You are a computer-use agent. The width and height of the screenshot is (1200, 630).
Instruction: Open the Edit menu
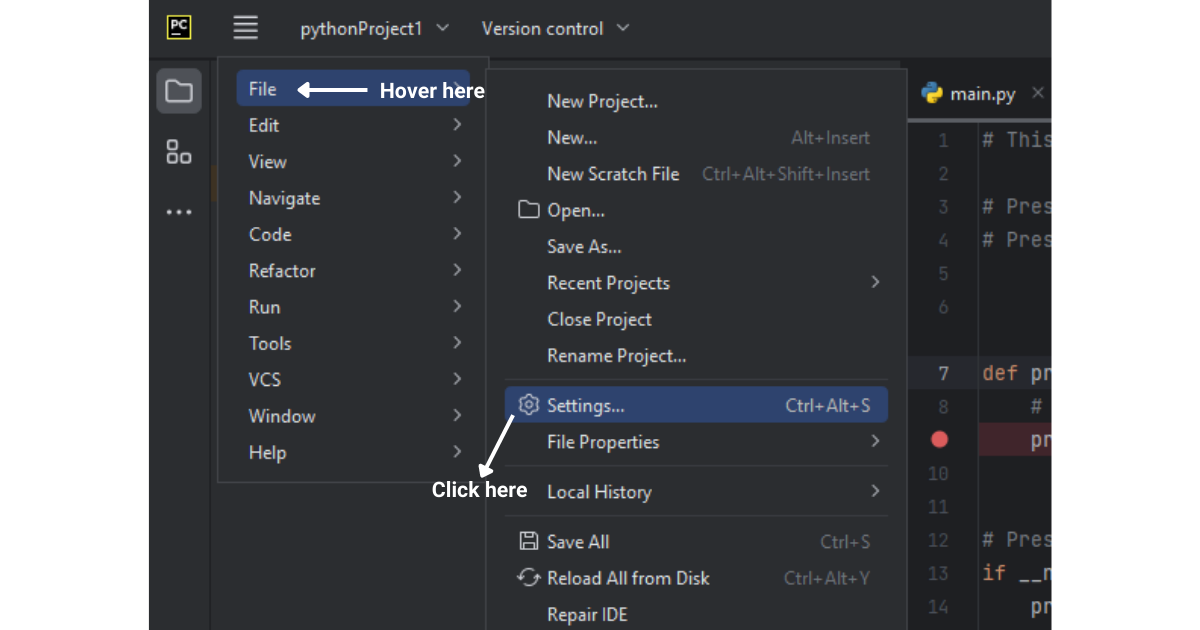353,125
